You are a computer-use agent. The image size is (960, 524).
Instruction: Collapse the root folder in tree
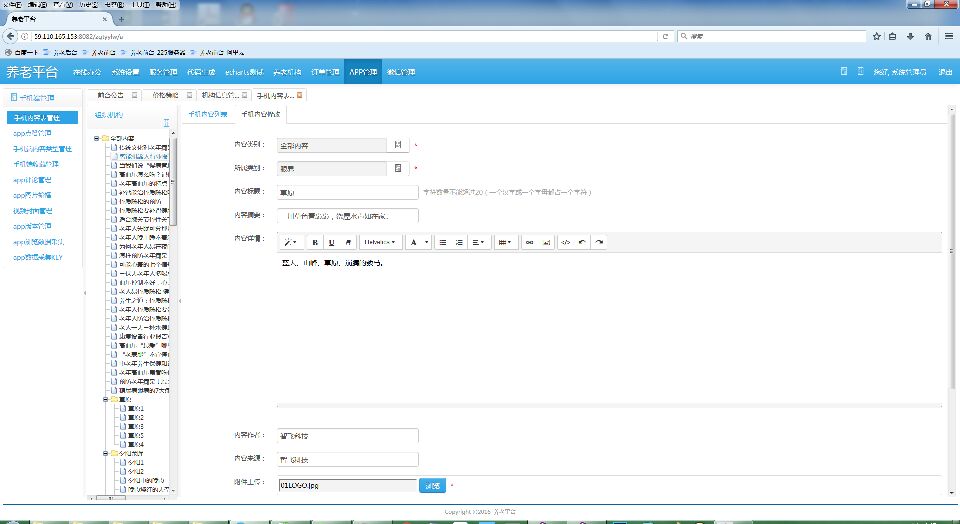pyautogui.click(x=96, y=138)
